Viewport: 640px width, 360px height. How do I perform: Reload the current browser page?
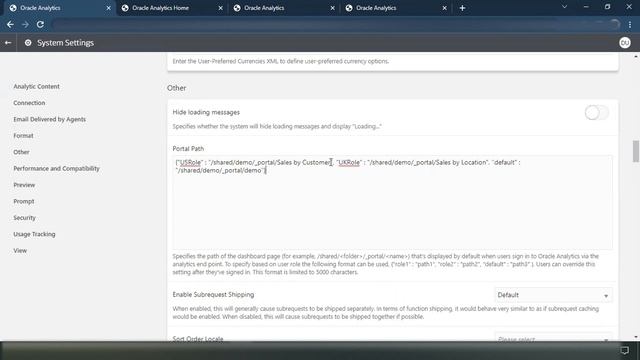point(40,24)
